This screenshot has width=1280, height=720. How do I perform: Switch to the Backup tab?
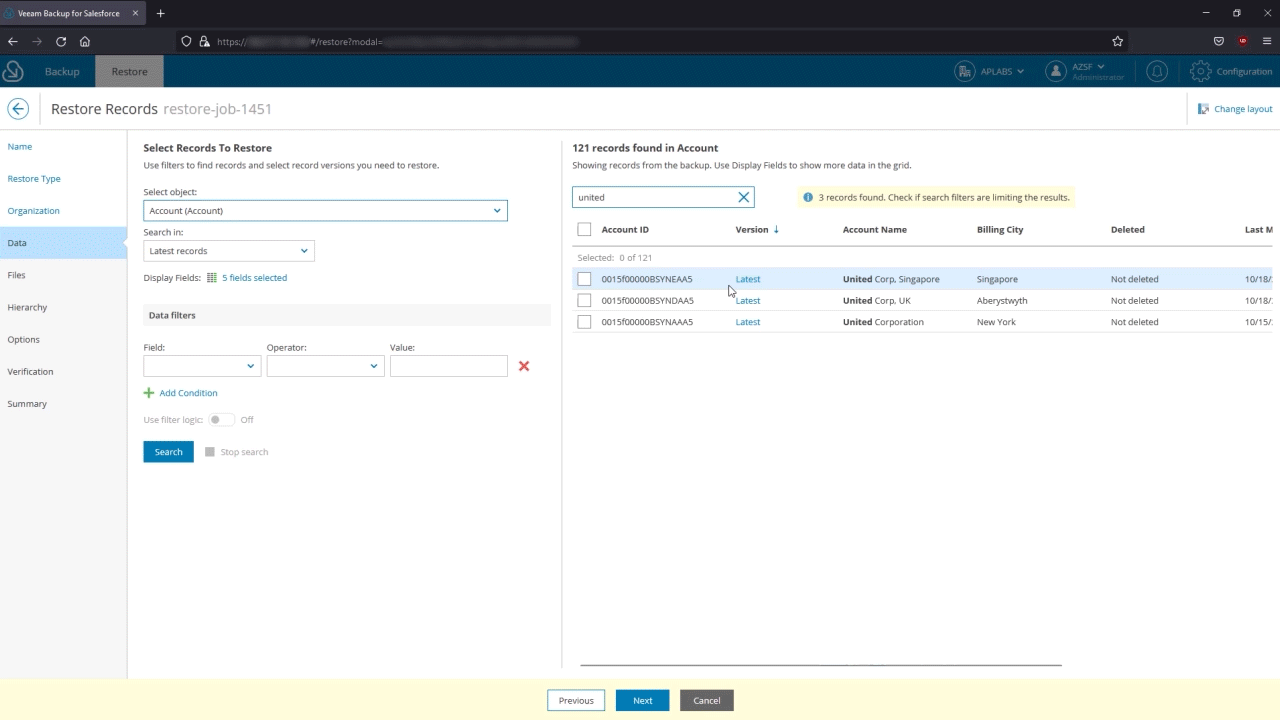(62, 72)
